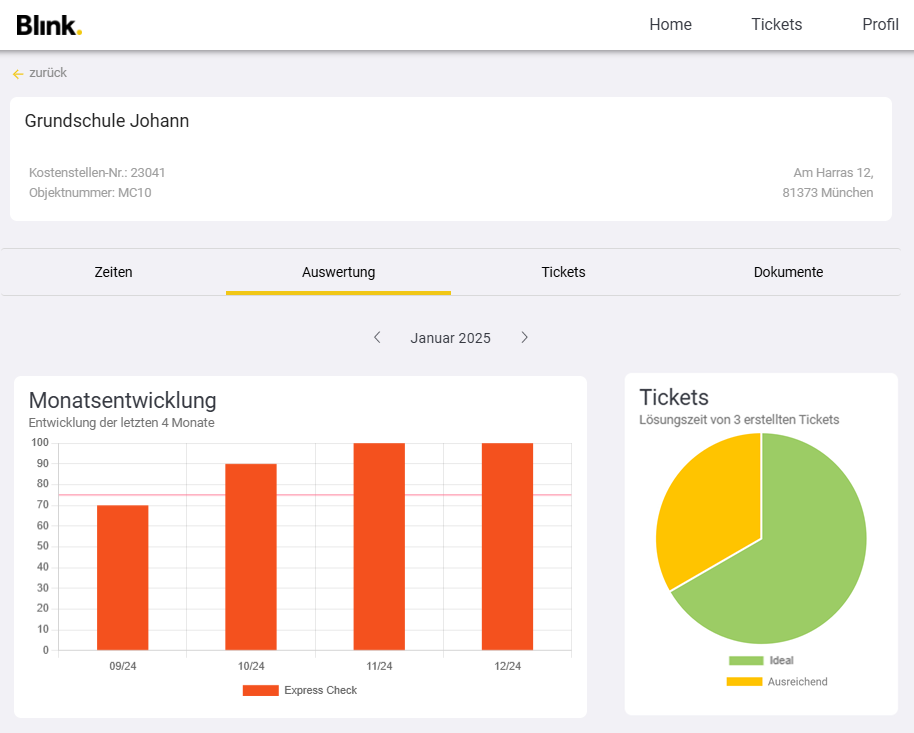Click the 09/24 bar in the chart
Screen dimensions: 914x733
(123, 578)
